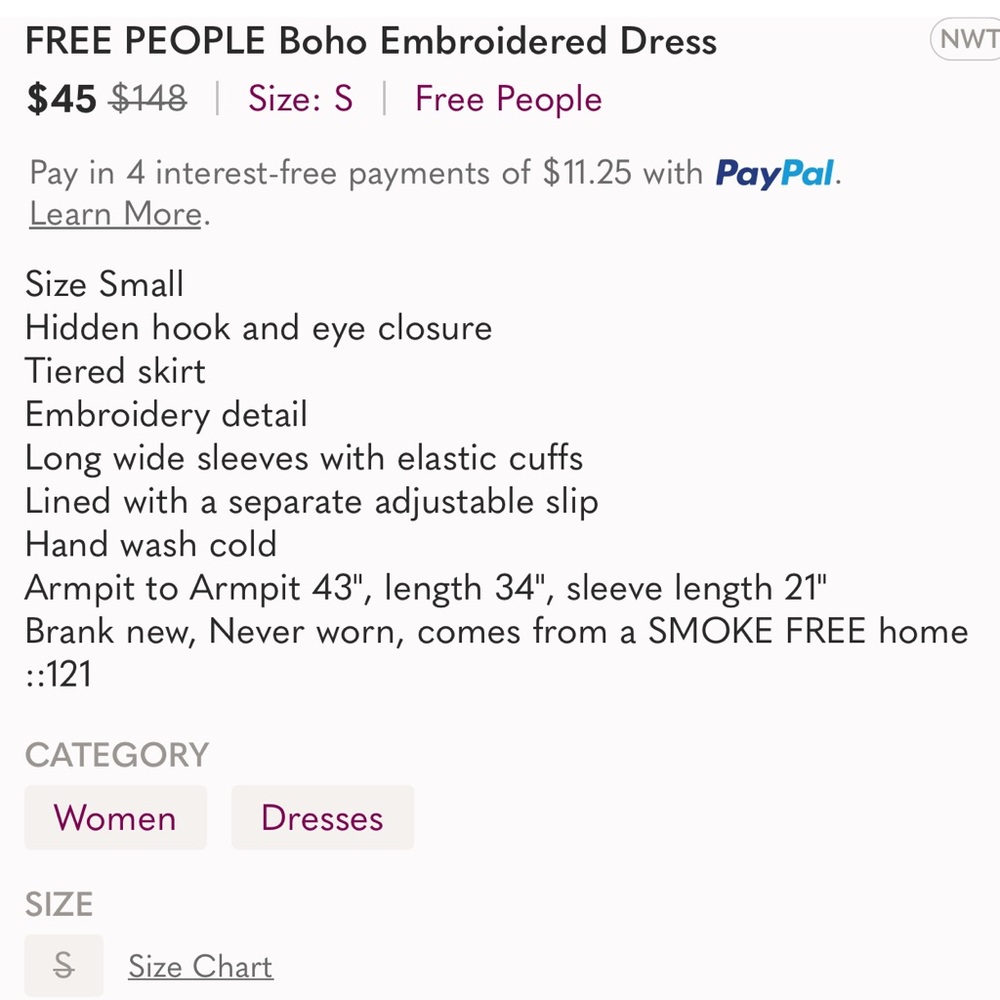Click the CATEGORY section heading
Viewport: 1000px width, 1000px height.
(117, 755)
